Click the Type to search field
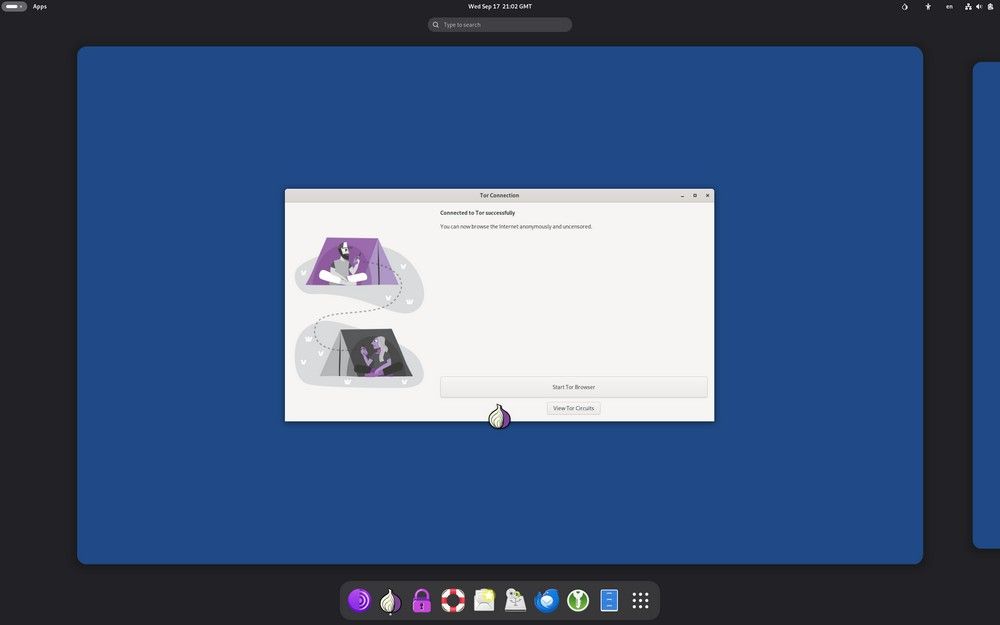 pyautogui.click(x=499, y=24)
